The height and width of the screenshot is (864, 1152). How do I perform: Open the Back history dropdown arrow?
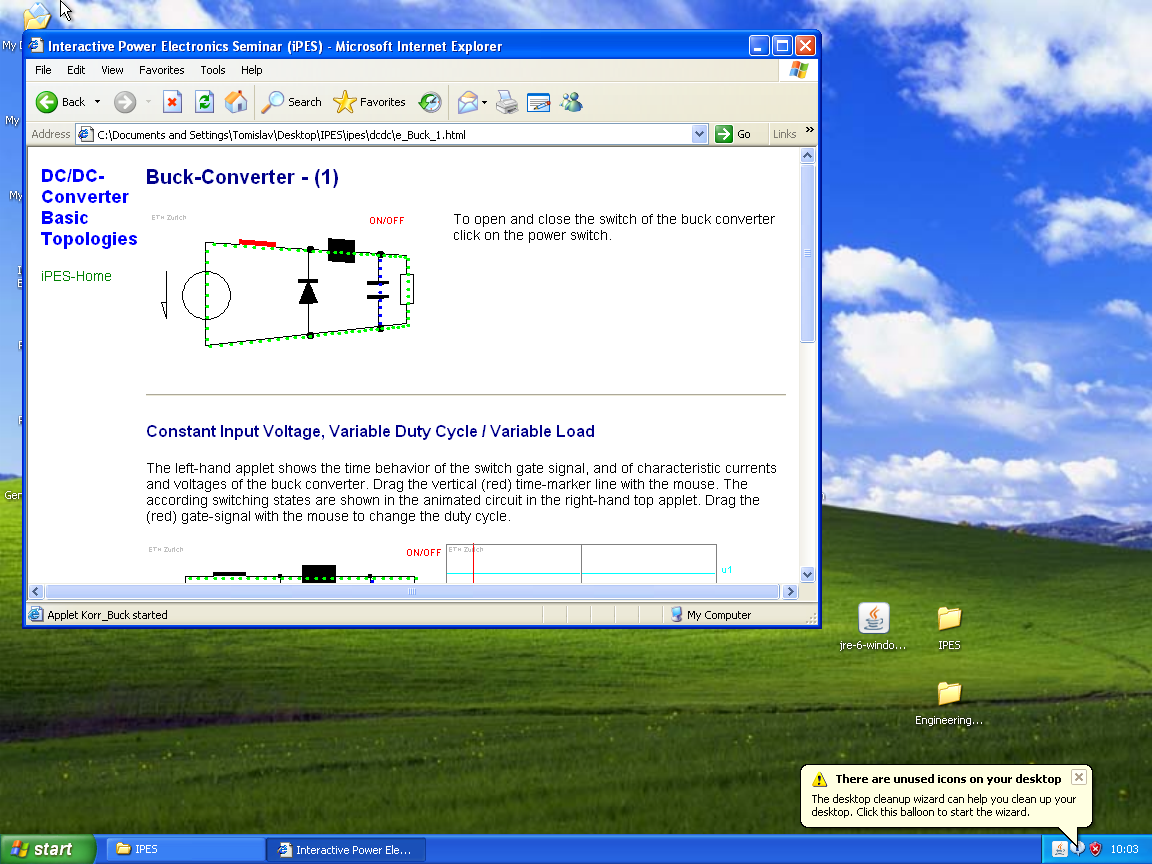(97, 102)
